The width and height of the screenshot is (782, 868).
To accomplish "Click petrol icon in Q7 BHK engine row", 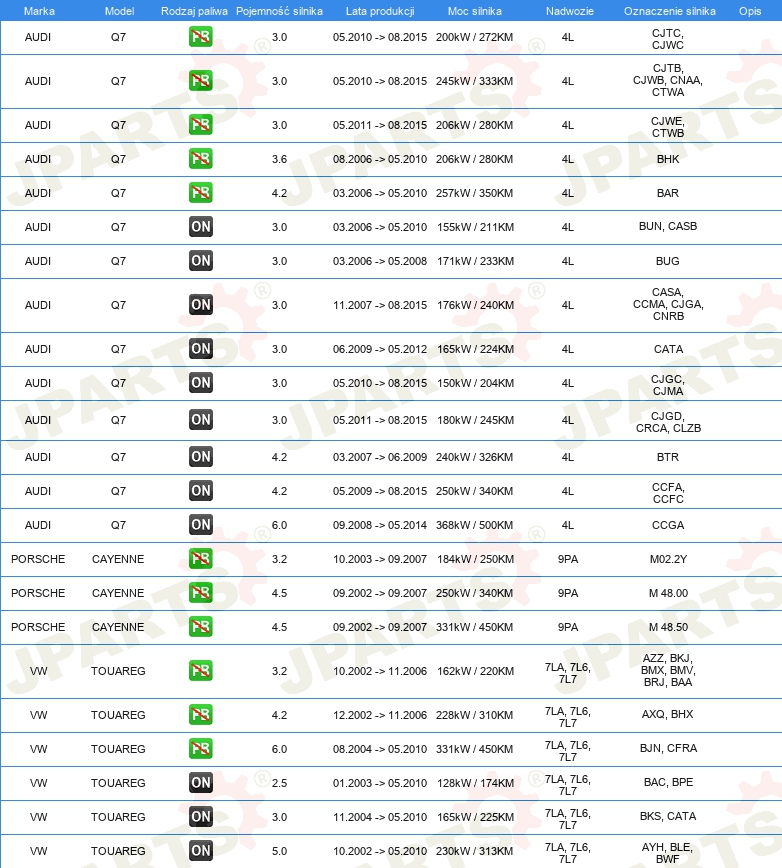I will (200, 159).
